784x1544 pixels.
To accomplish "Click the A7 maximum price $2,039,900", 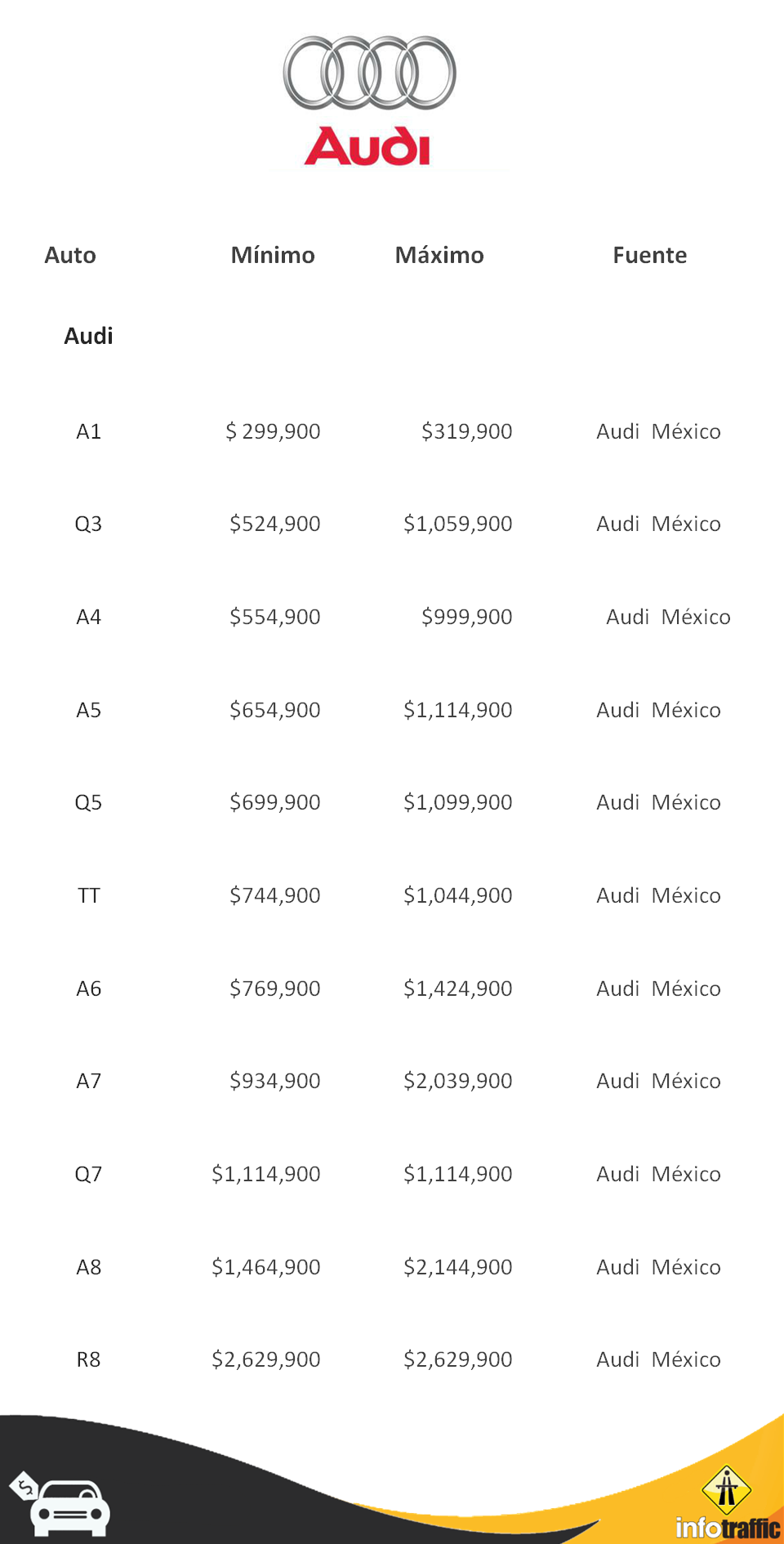I will 457,1081.
